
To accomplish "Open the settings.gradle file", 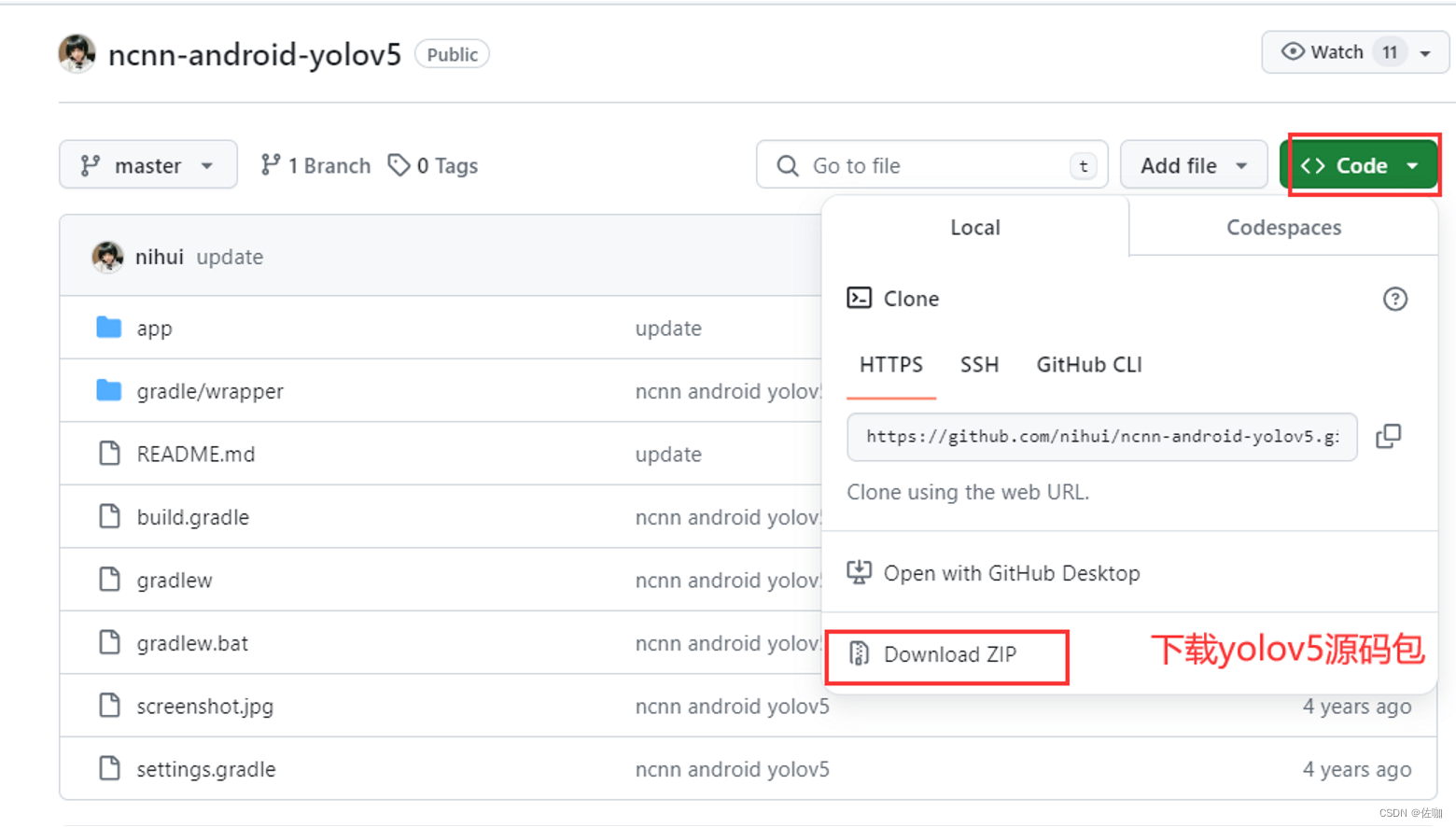I will (205, 769).
